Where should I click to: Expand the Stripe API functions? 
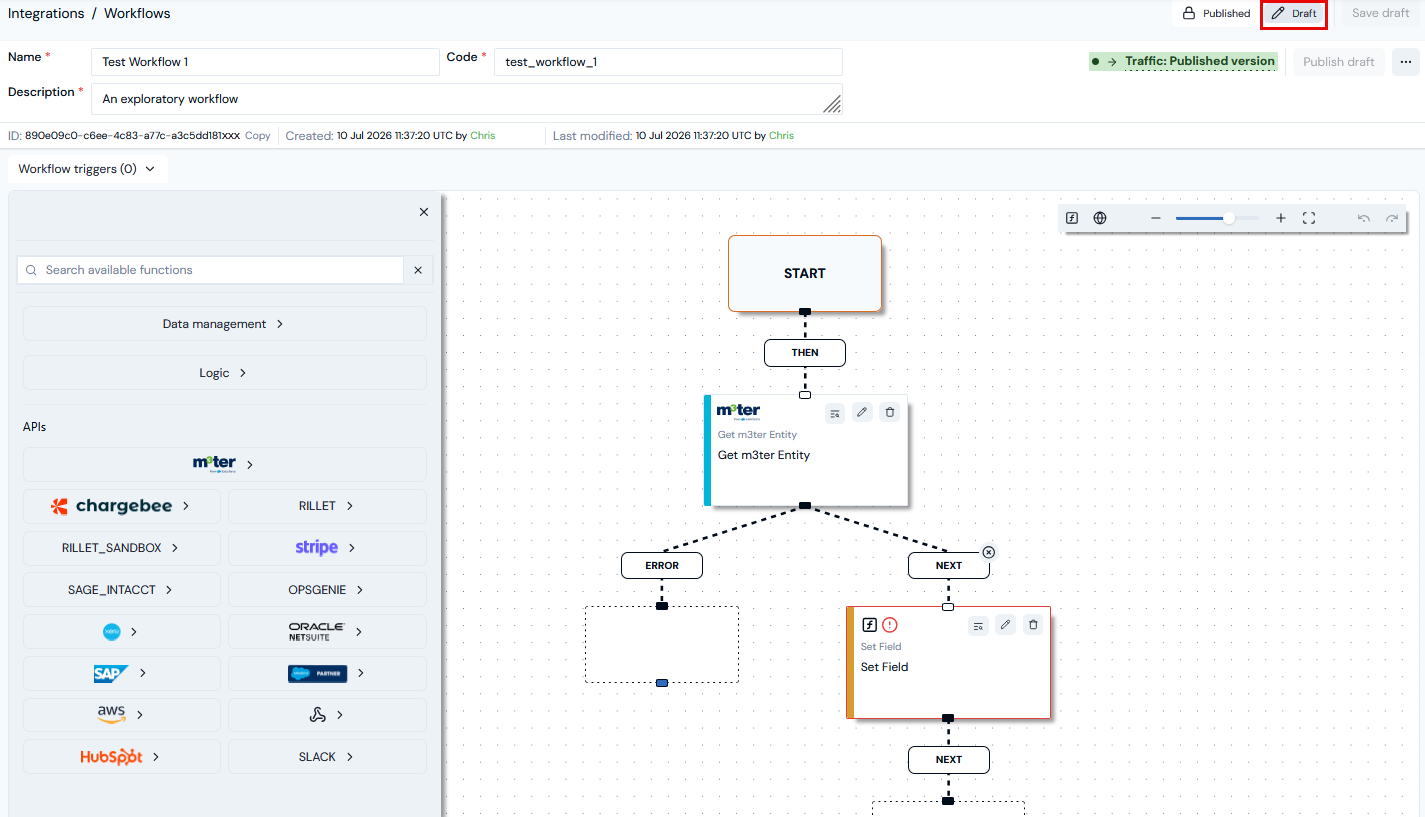pos(327,548)
